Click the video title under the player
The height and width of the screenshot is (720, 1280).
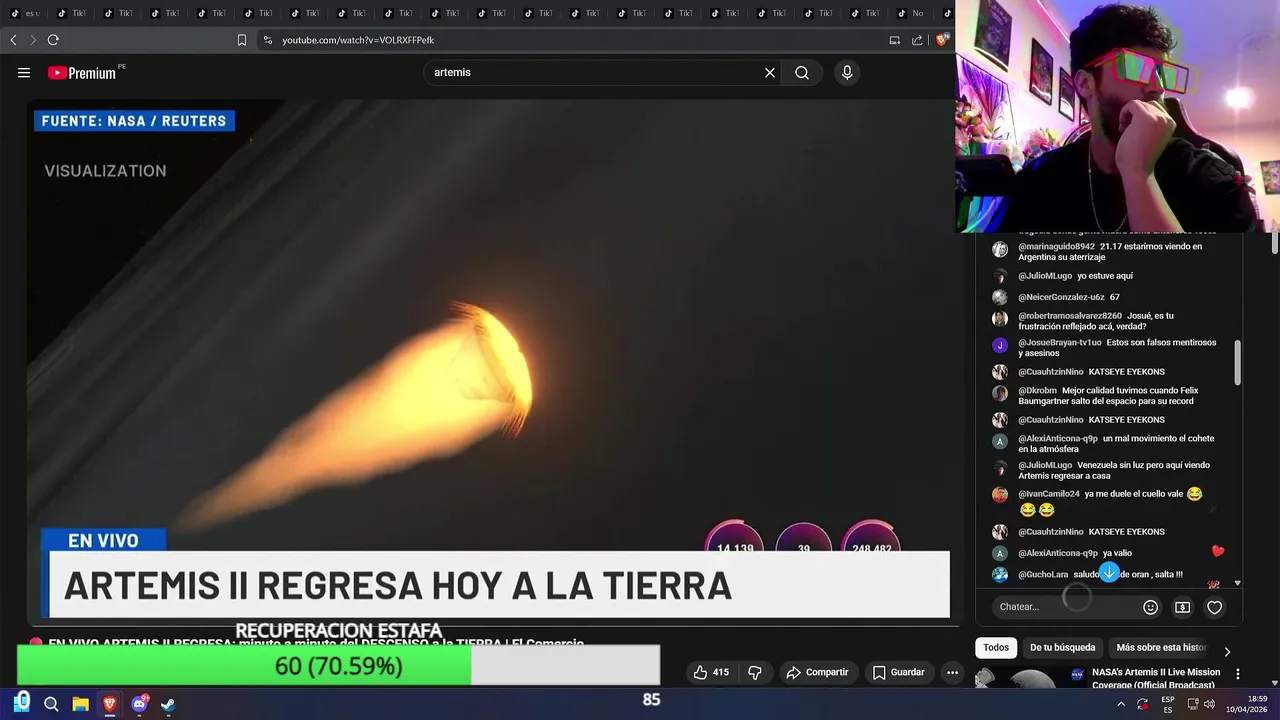(x=315, y=644)
